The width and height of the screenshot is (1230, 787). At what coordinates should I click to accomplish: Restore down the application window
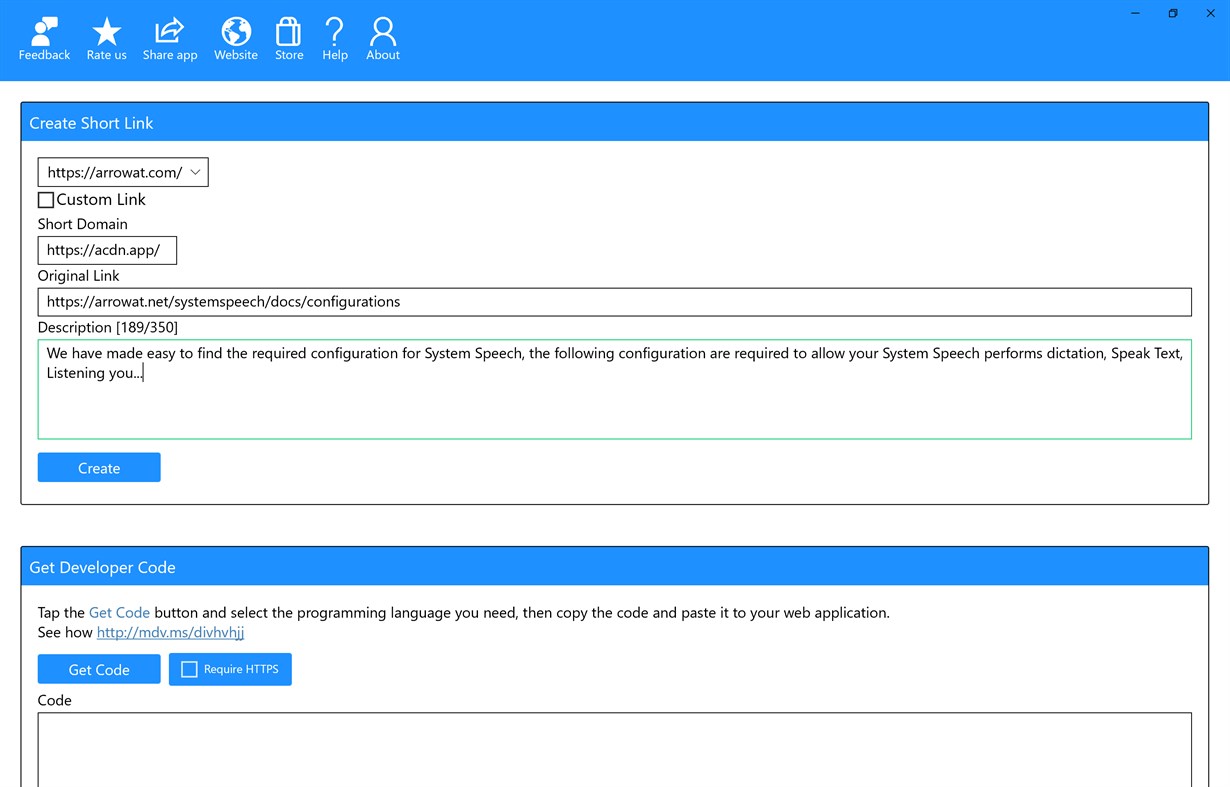tap(1173, 13)
